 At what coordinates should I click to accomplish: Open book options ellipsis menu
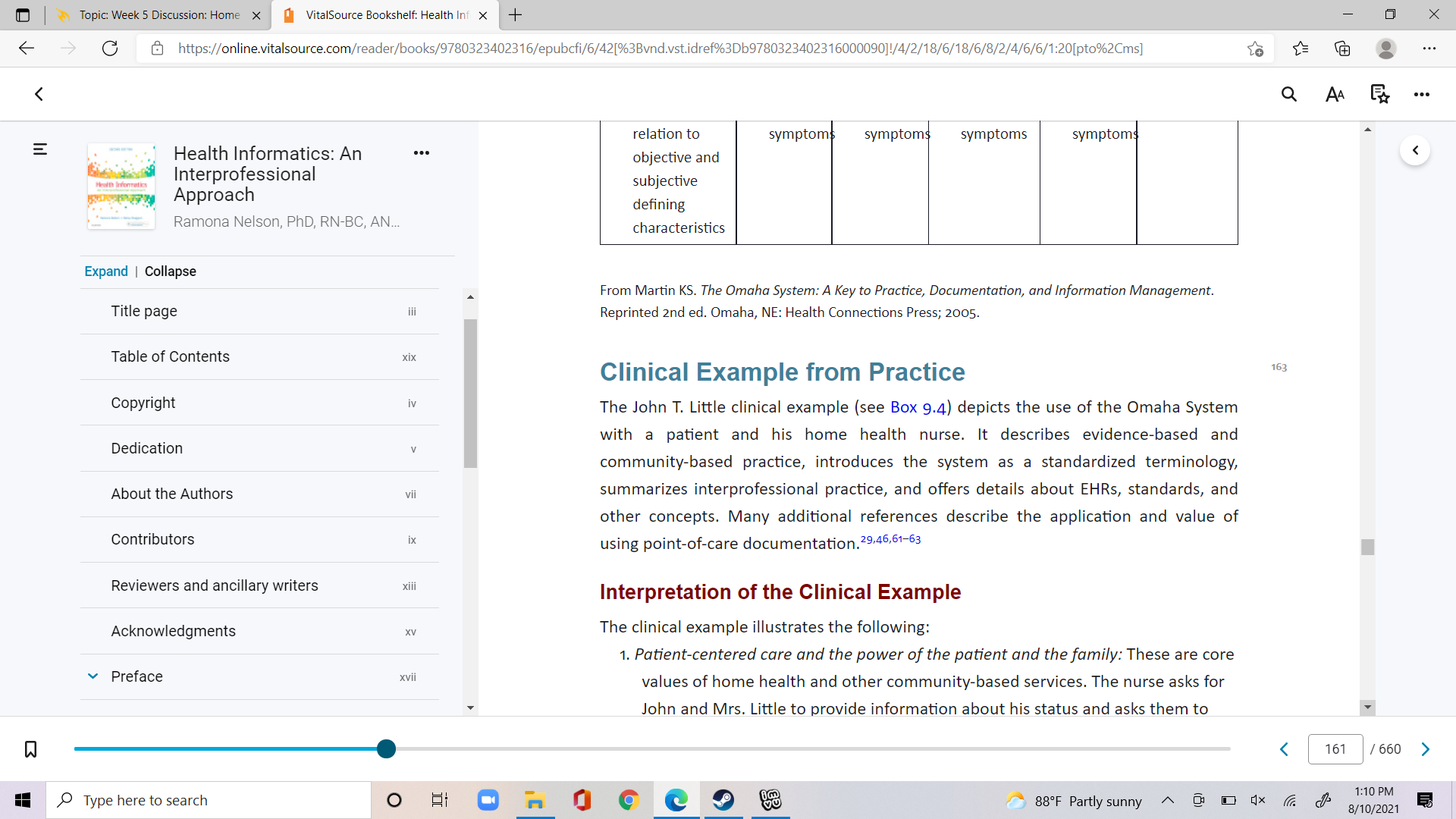(x=422, y=153)
